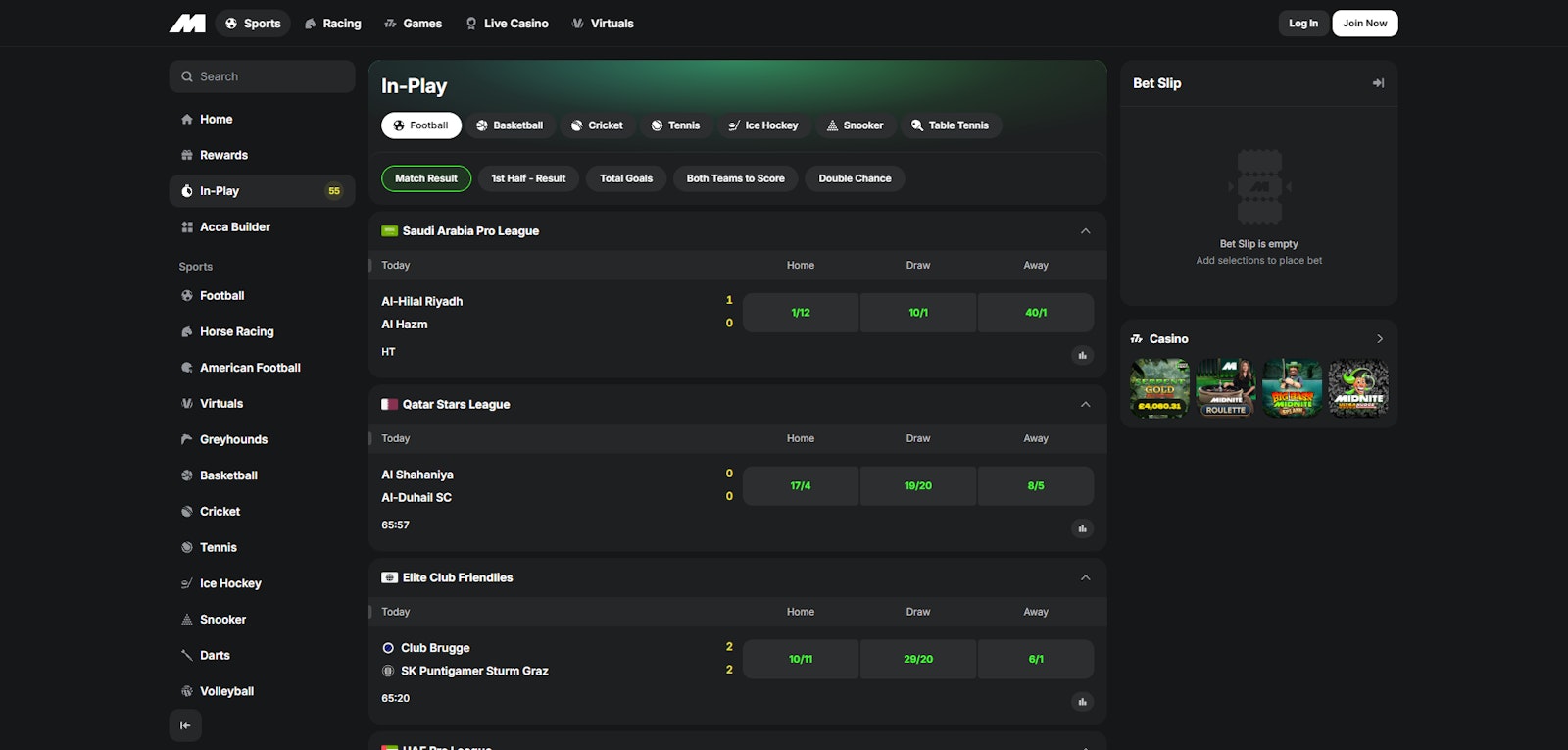Screen dimensions: 1568x750
Task: Open stats icon for Al-Hilal Riyadh match
Action: 1082,355
